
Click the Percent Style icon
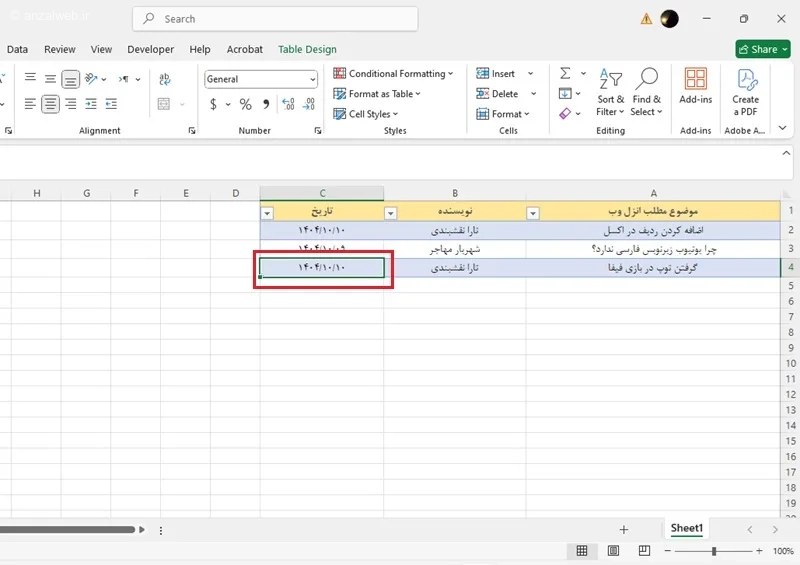tap(245, 105)
